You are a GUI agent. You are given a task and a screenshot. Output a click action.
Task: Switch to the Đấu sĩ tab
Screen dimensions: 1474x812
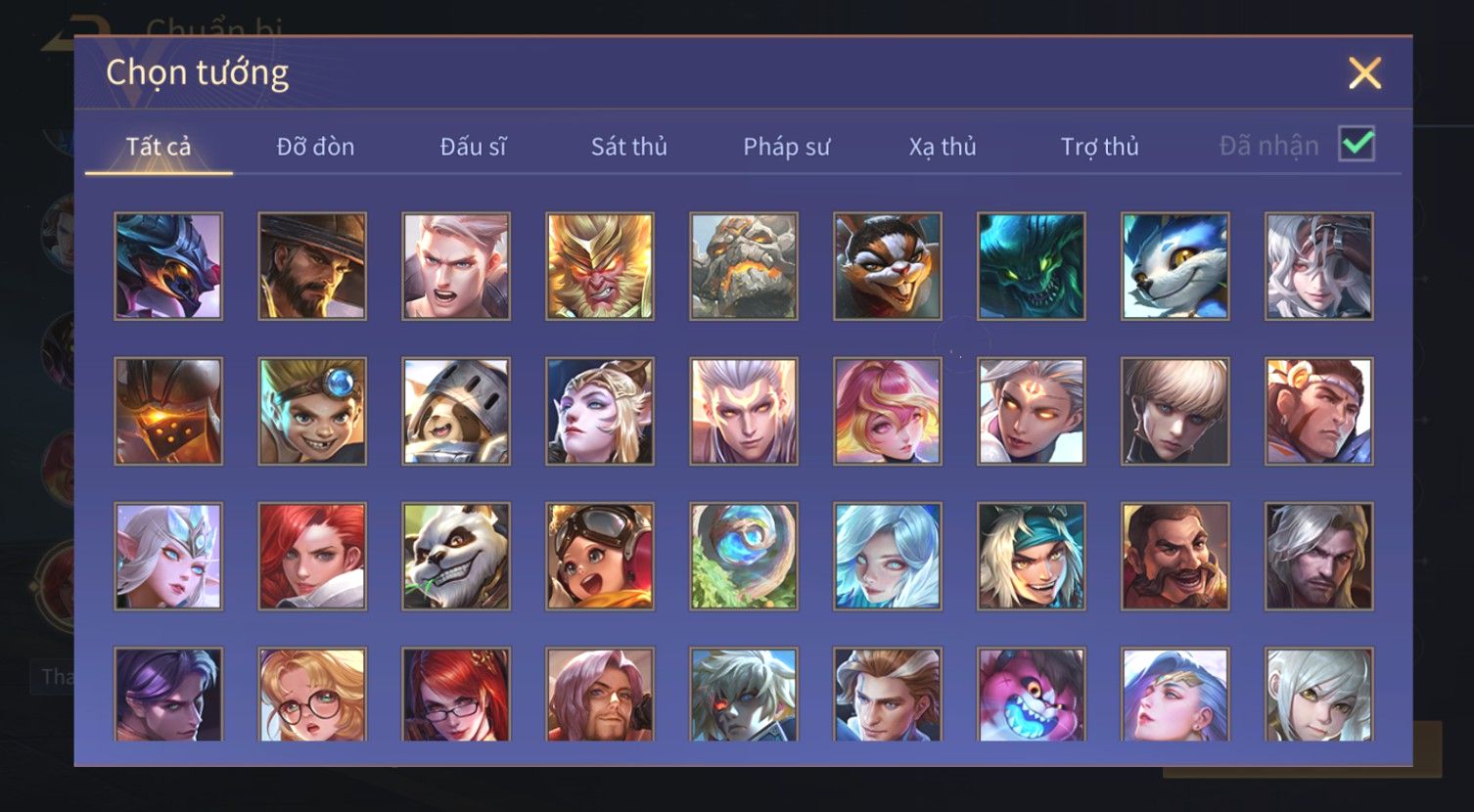[473, 147]
